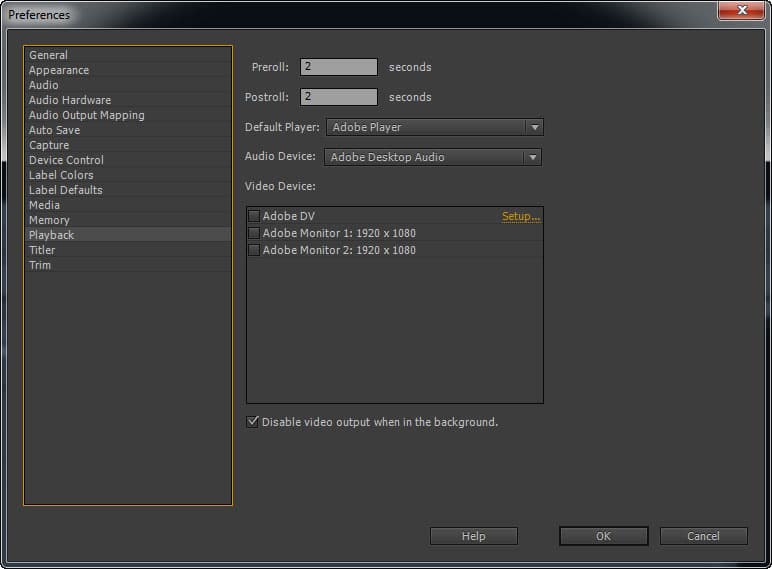The image size is (772, 569).
Task: Open the Audio Device dropdown arrow
Action: (532, 157)
